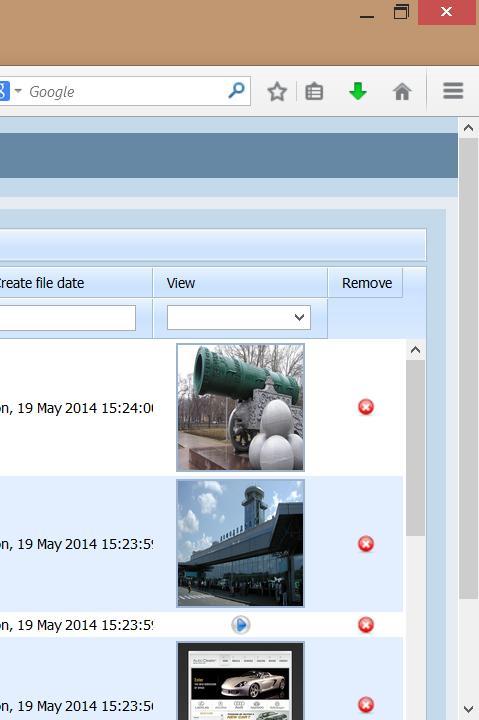Open the airport building thumbnail
Image resolution: width=479 pixels, height=720 pixels.
coord(240,543)
